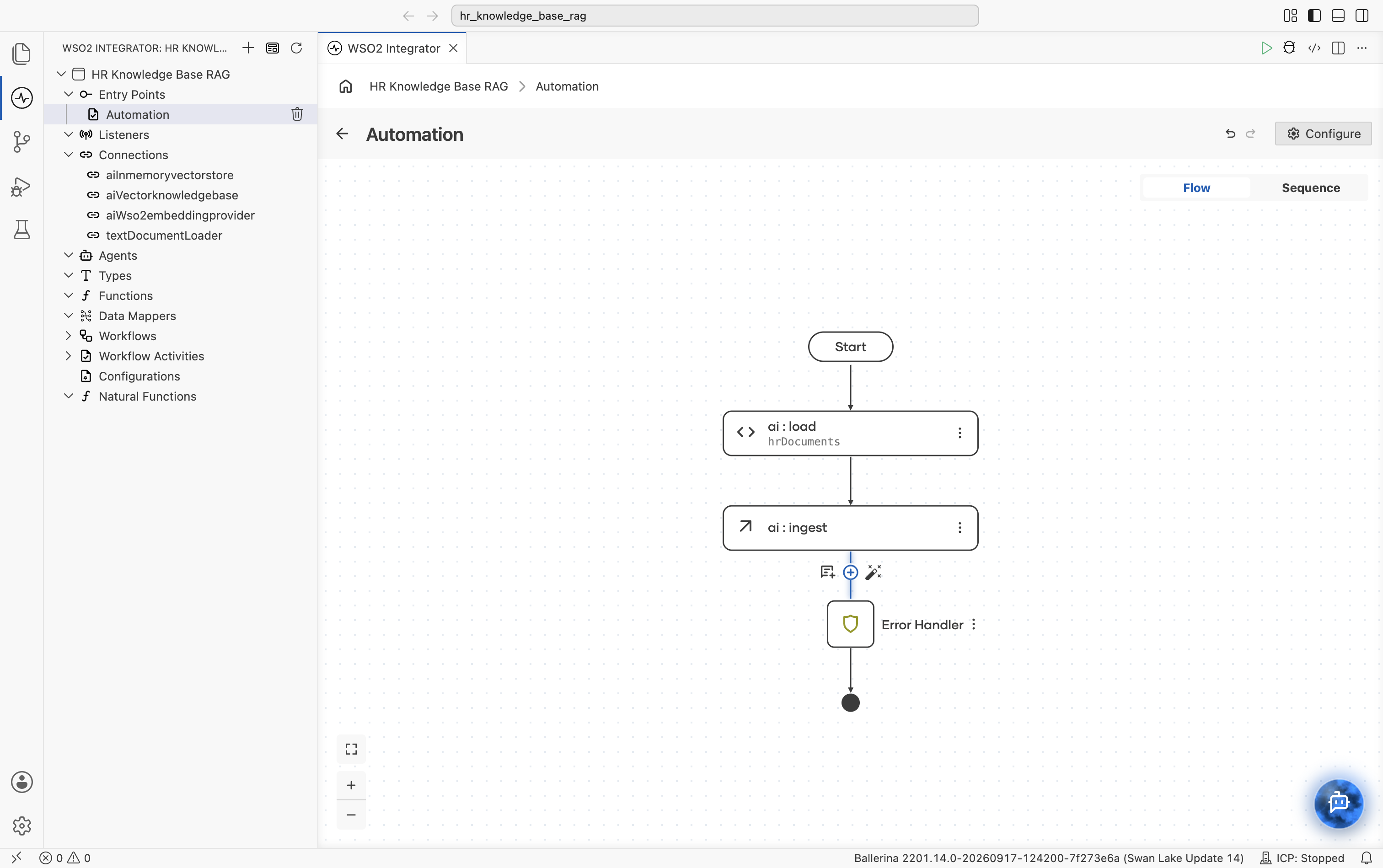
Task: Generate with AI magic wand icon
Action: 873,572
